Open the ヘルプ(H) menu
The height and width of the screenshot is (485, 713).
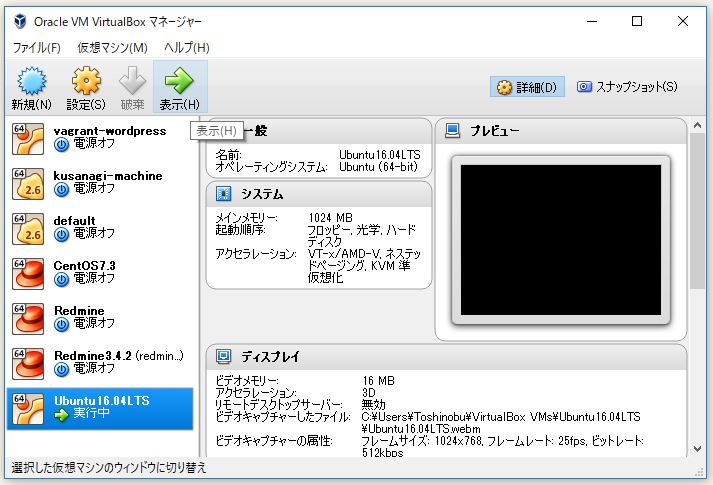pyautogui.click(x=187, y=48)
